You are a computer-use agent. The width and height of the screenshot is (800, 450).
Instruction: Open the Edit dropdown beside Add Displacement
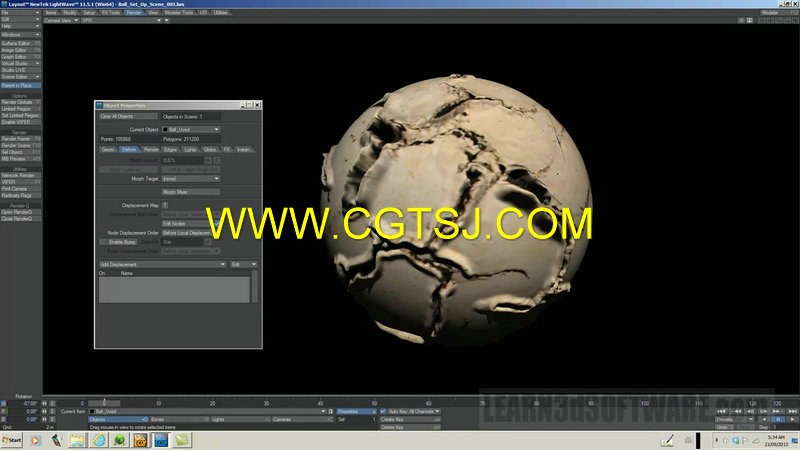tap(244, 264)
